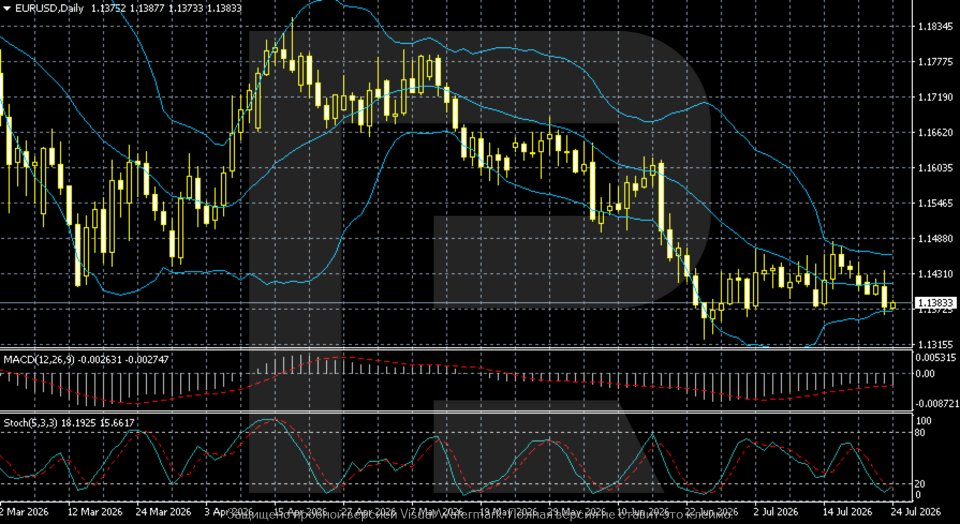Click the 1.16035 price axis value
The image size is (960, 524).
(935, 168)
